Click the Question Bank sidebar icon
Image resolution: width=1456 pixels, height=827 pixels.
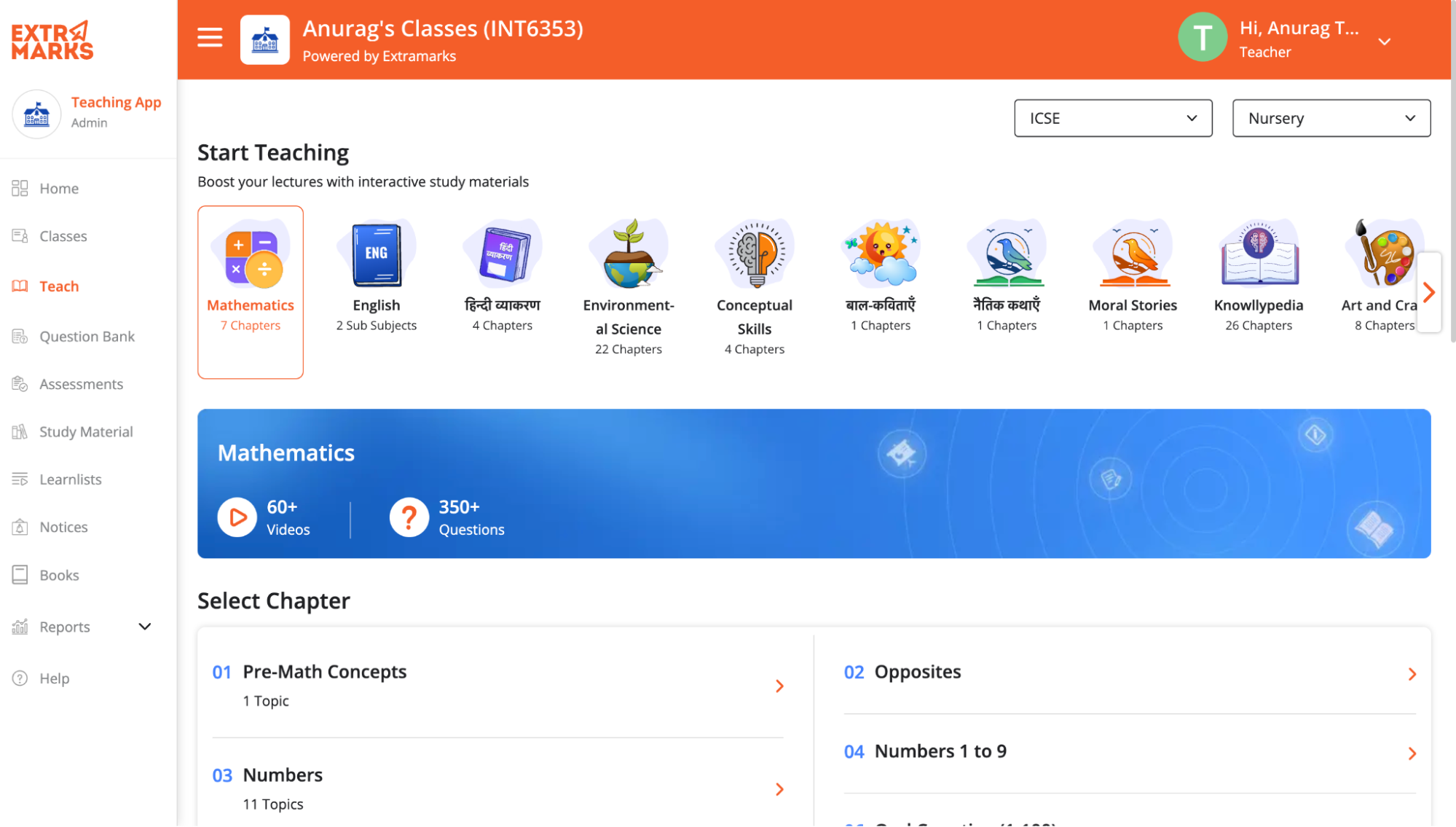[20, 337]
